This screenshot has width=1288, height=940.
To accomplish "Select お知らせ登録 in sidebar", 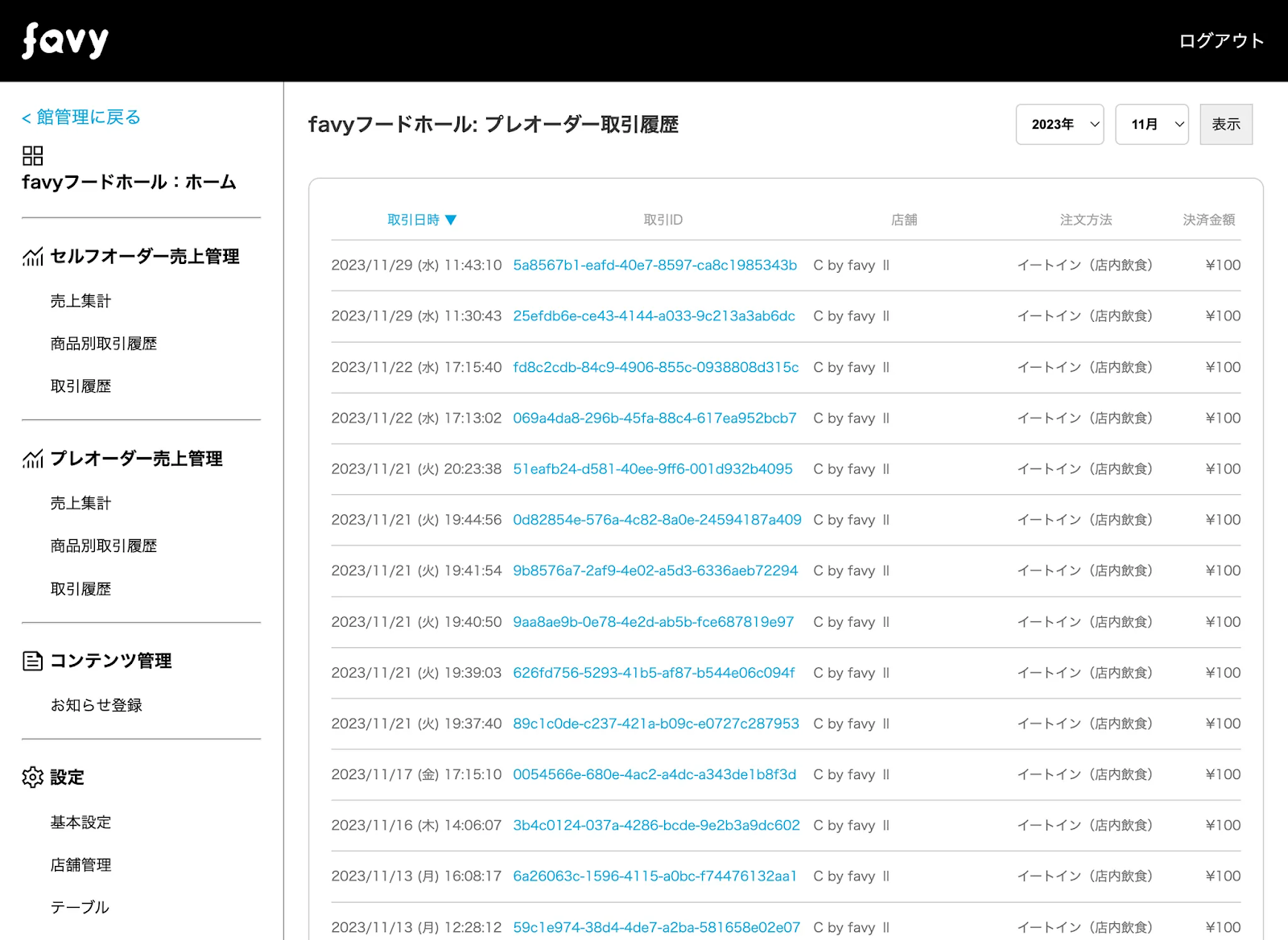I will tap(96, 706).
